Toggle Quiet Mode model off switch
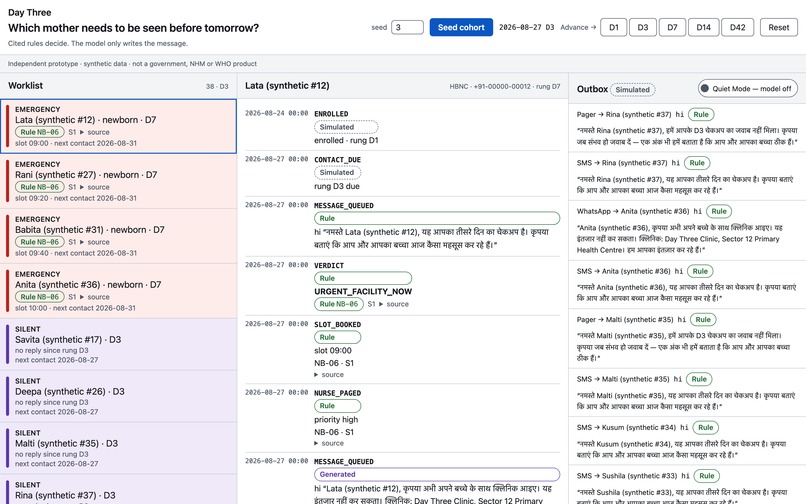The height and width of the screenshot is (504, 806). point(747,88)
